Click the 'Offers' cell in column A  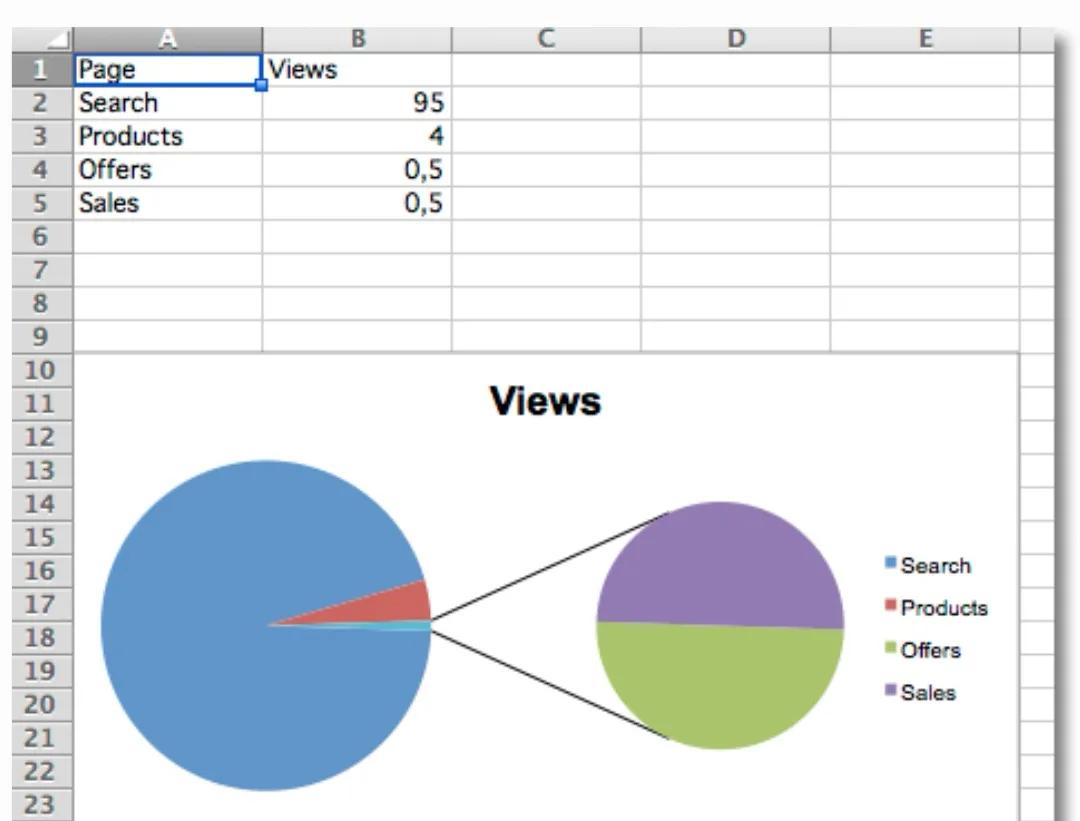pyautogui.click(x=167, y=169)
